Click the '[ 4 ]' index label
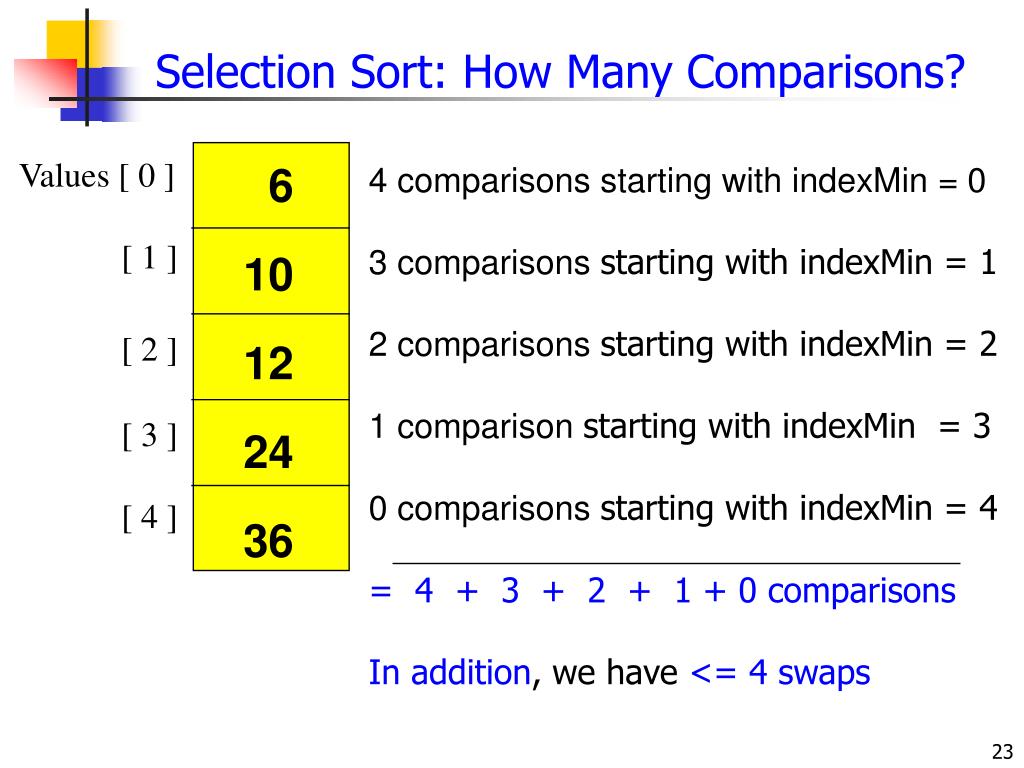This screenshot has height=768, width=1024. pyautogui.click(x=150, y=518)
